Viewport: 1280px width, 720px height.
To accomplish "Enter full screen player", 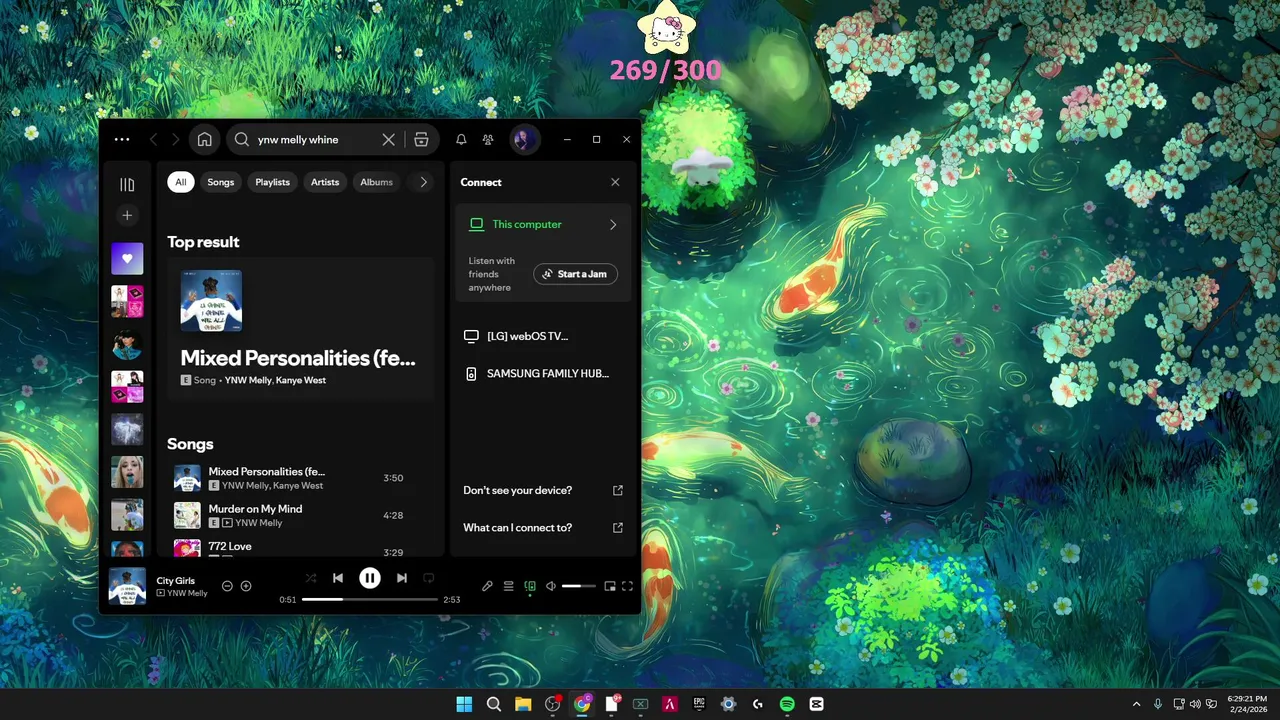I will (628, 586).
